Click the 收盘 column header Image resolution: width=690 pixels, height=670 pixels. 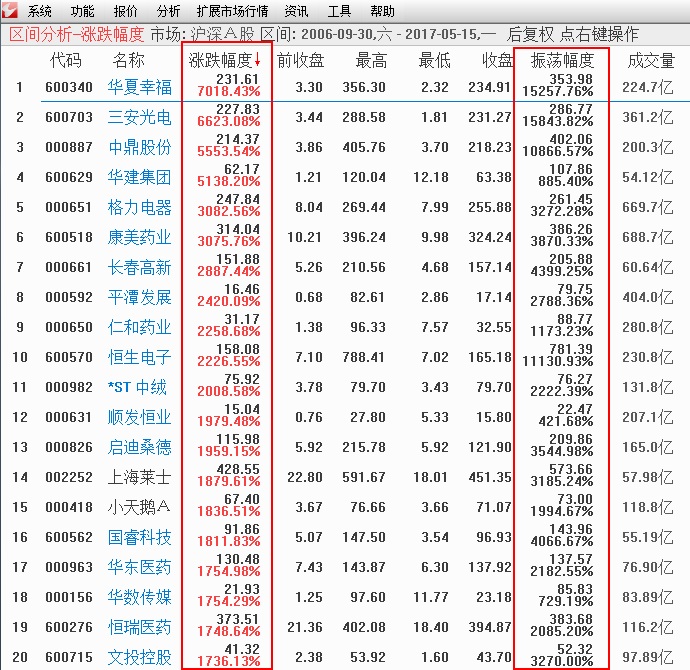[497, 61]
